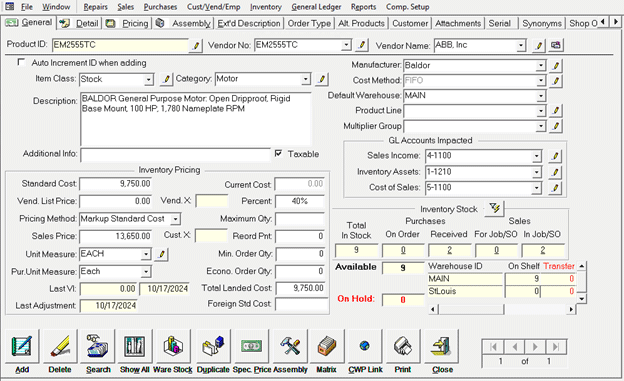The height and width of the screenshot is (381, 624).
Task: Click edit pencil next to Vendor Name
Action: tap(538, 45)
